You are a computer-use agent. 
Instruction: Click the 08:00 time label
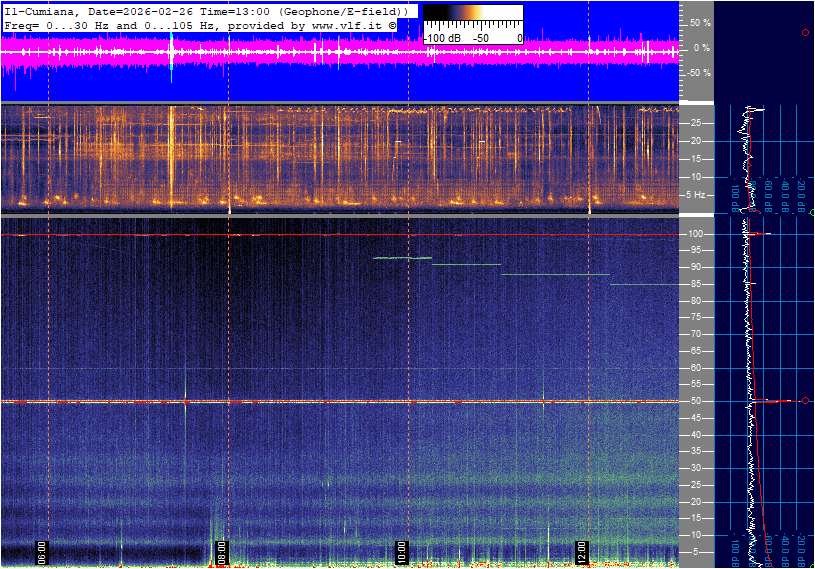222,551
